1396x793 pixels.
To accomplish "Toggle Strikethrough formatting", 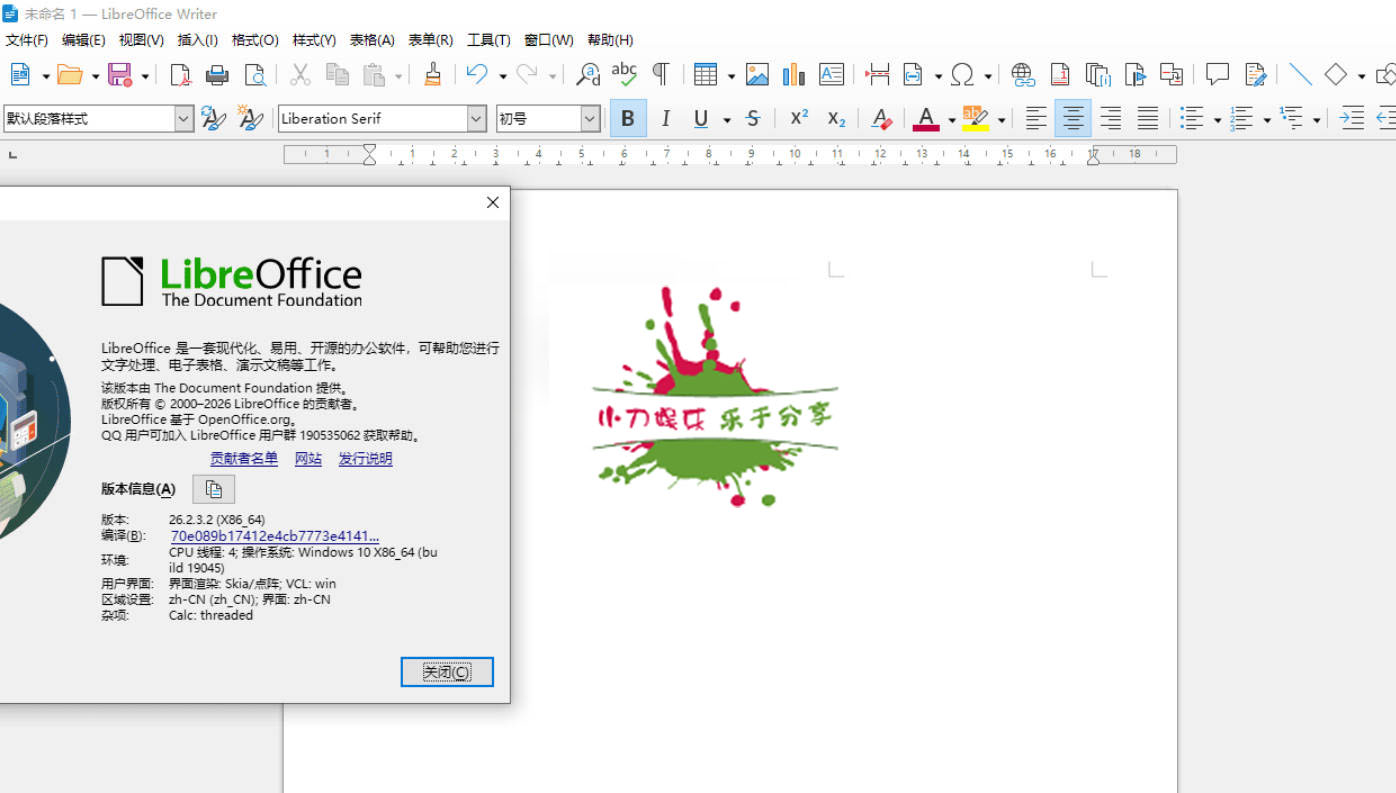I will coord(753,119).
